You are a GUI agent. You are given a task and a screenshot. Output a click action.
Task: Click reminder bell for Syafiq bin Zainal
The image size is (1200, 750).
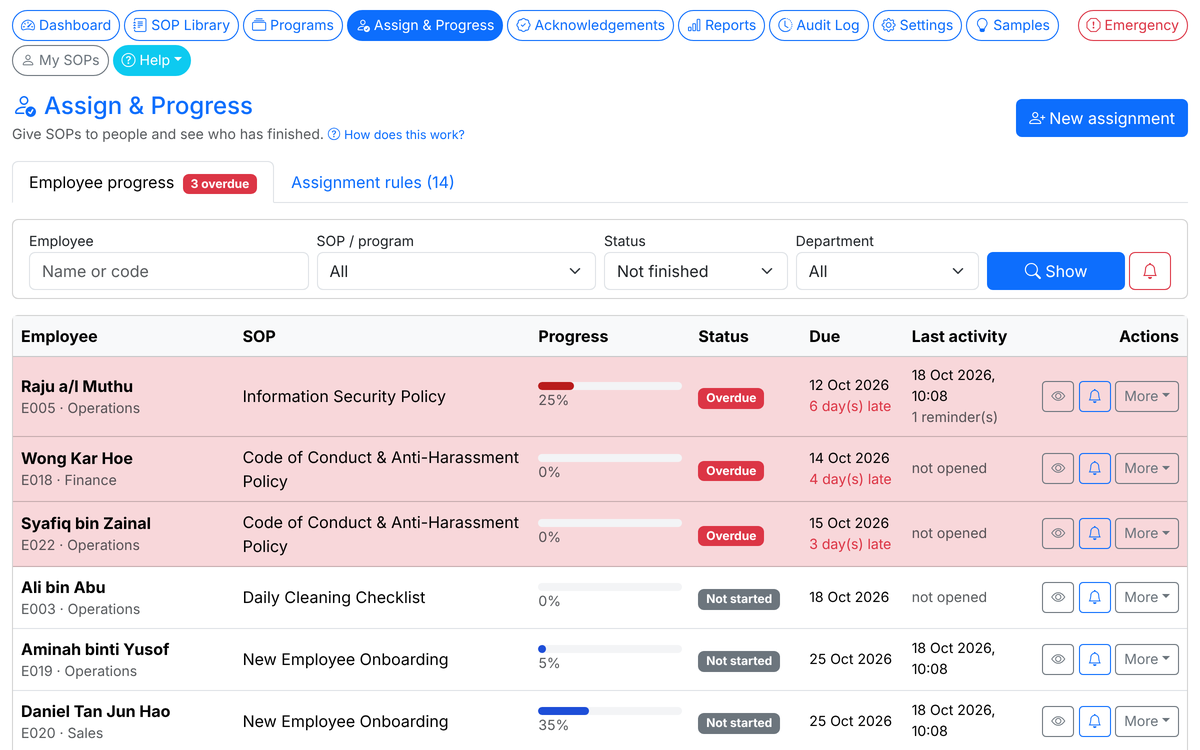pos(1095,533)
